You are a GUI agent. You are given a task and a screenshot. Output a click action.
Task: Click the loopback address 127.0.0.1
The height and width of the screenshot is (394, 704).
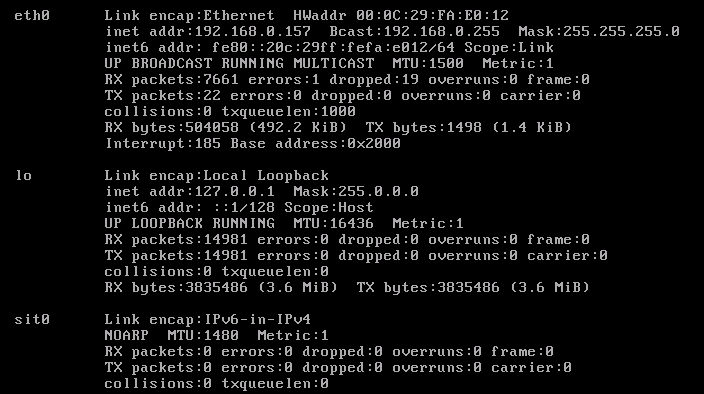coord(234,192)
